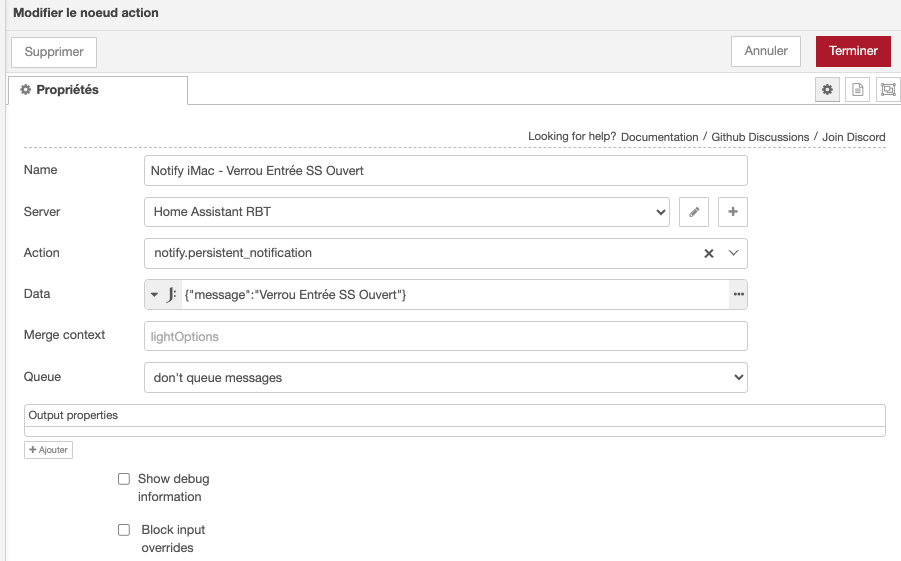The height and width of the screenshot is (561, 901).
Task: Click the Terminer button
Action: [x=852, y=51]
